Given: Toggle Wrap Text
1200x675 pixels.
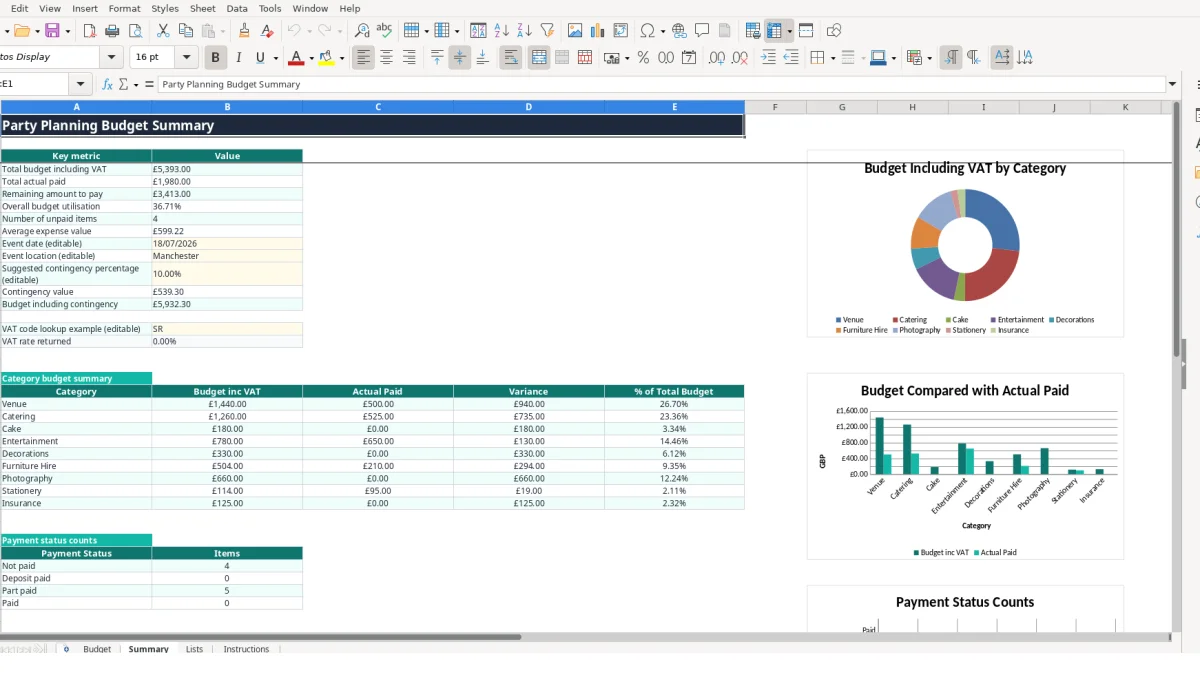Looking at the screenshot, I should pyautogui.click(x=511, y=58).
